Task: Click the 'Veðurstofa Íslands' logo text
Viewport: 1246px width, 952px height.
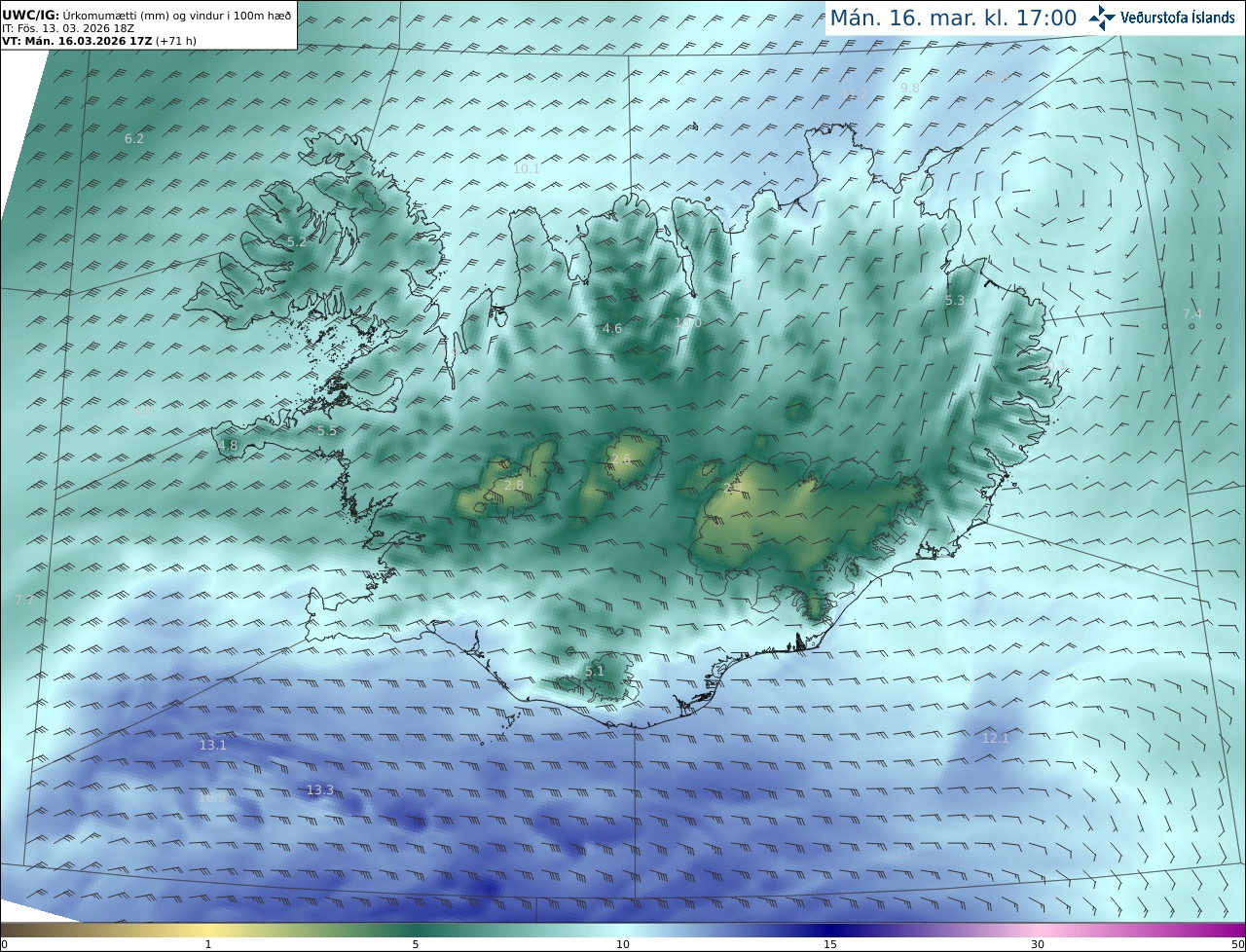Action: (1178, 18)
